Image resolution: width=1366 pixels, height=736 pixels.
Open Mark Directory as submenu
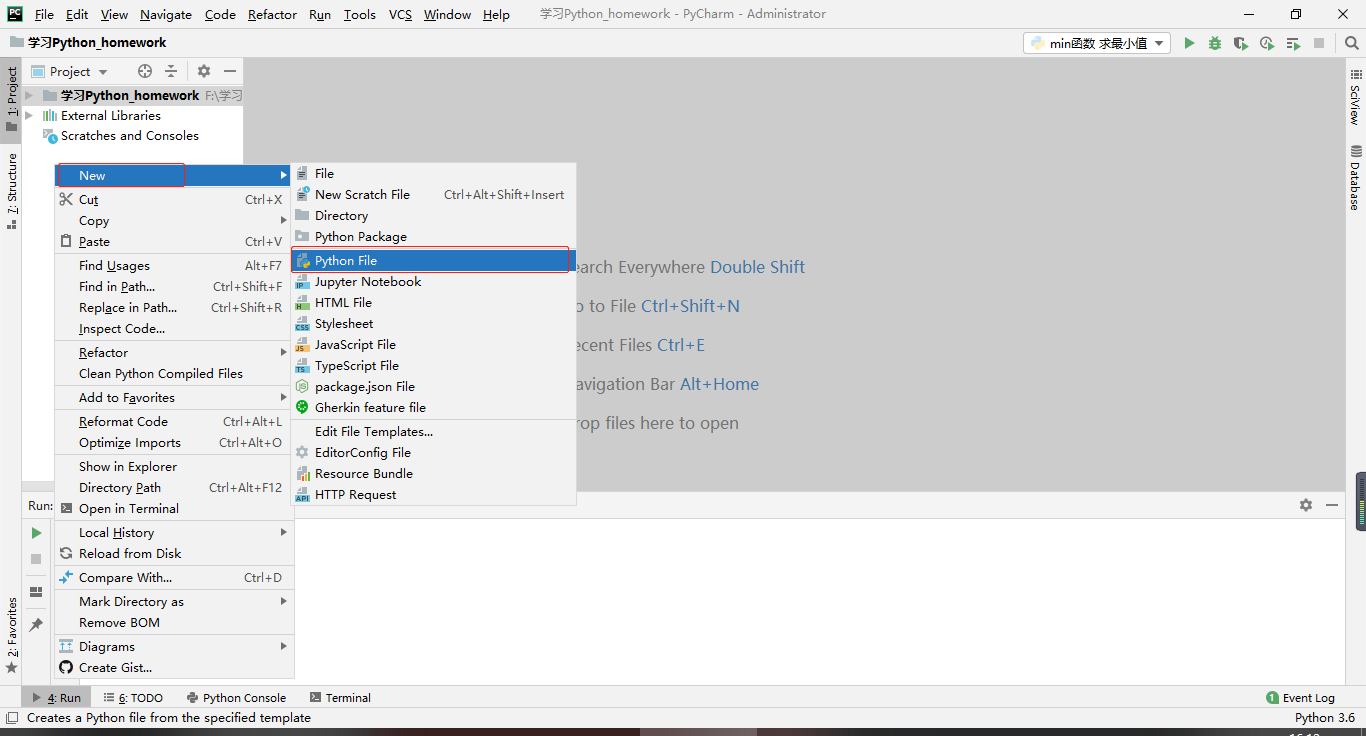[174, 602]
